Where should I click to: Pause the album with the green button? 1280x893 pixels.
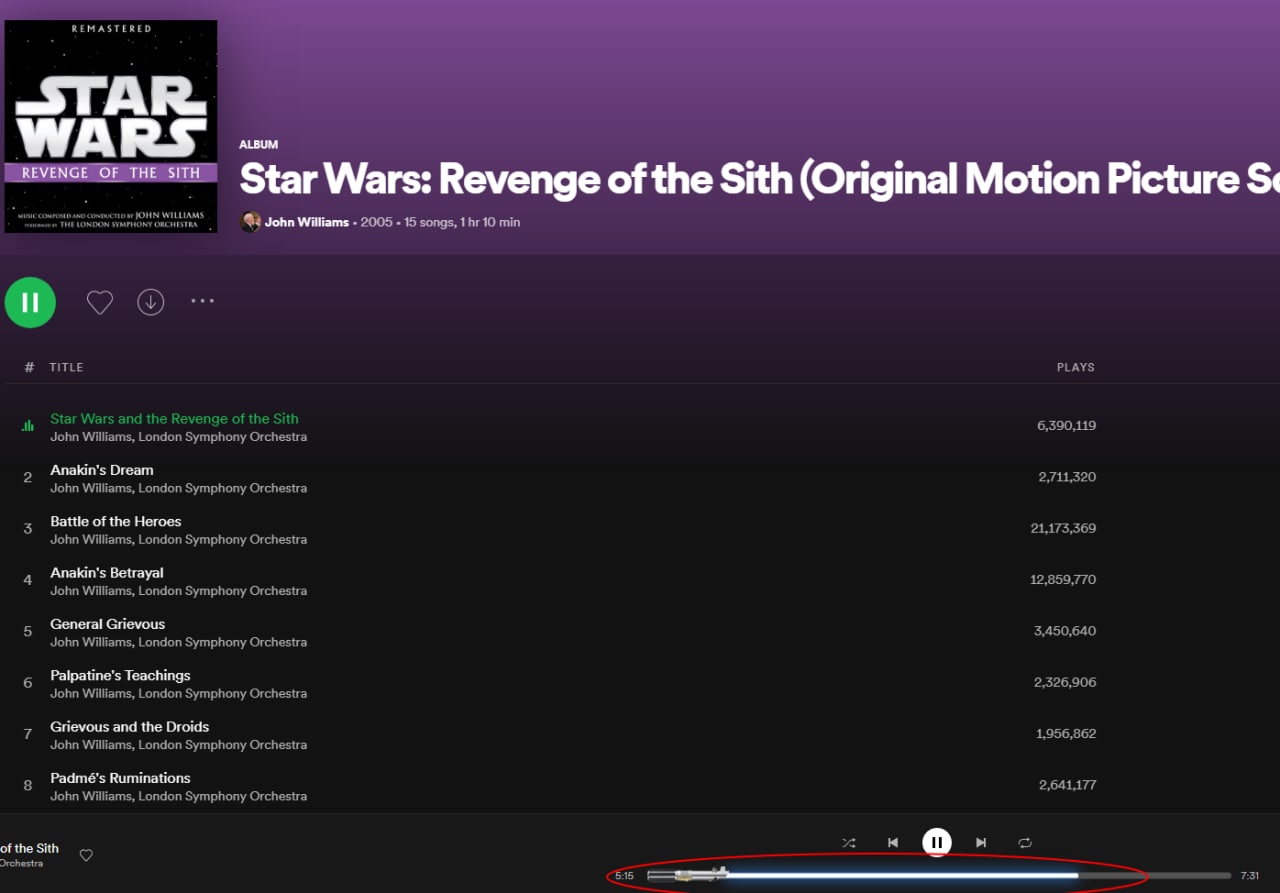[x=30, y=302]
